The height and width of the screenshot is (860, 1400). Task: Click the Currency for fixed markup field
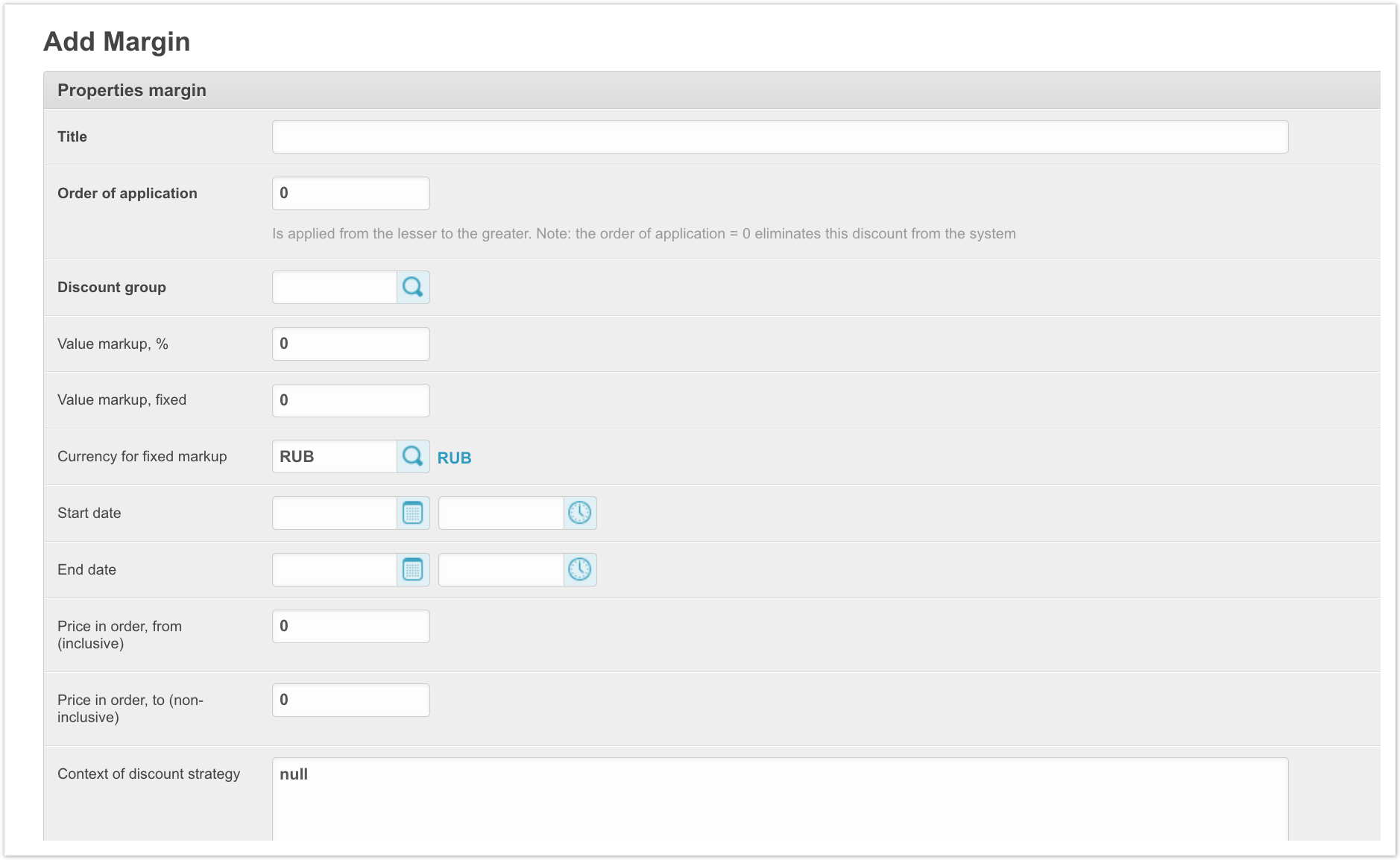[334, 456]
